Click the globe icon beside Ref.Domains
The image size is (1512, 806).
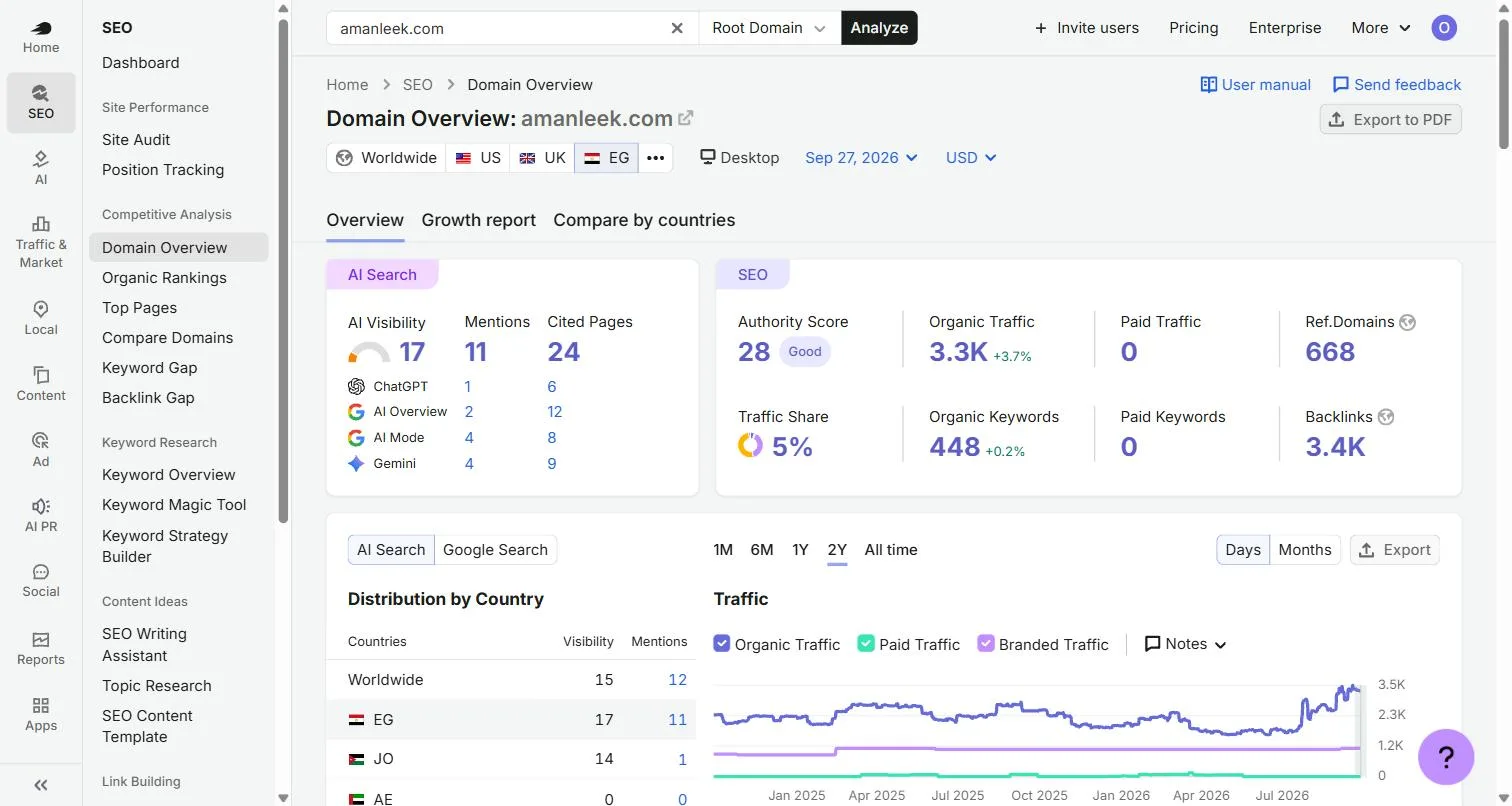tap(1408, 322)
